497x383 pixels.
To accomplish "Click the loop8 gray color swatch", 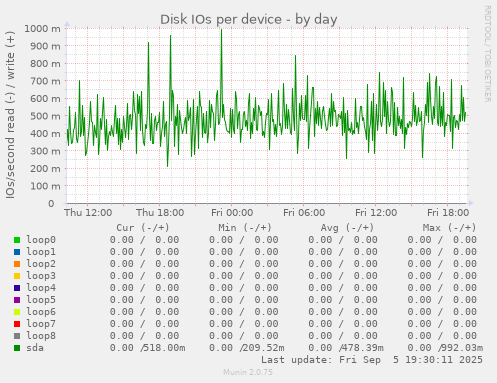I will click(x=17, y=336).
